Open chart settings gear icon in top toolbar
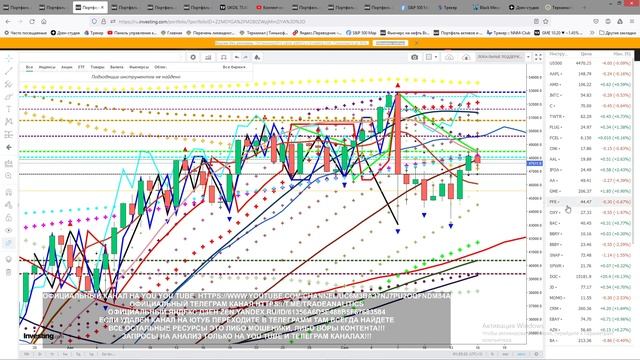The width and height of the screenshot is (640, 360). tap(193, 58)
